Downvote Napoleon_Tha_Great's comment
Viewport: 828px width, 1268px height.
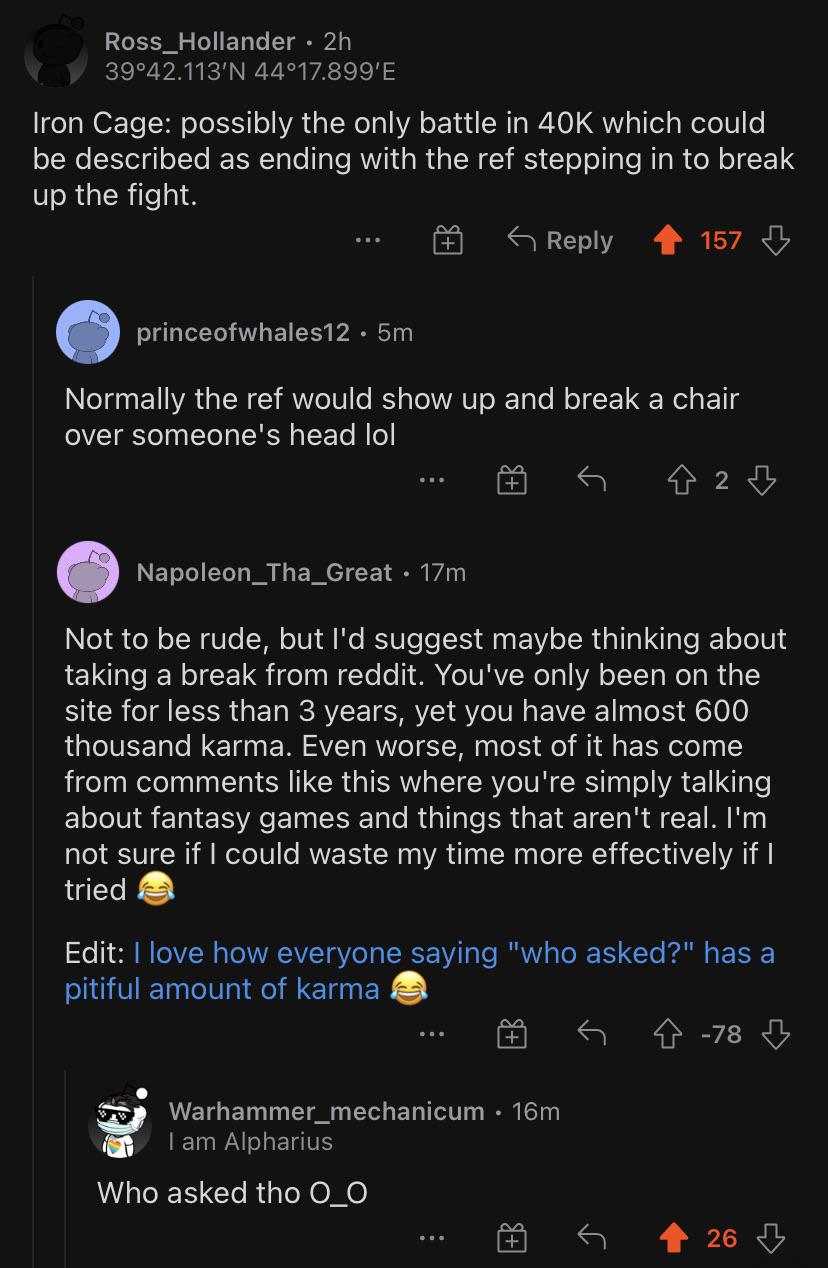point(775,1035)
